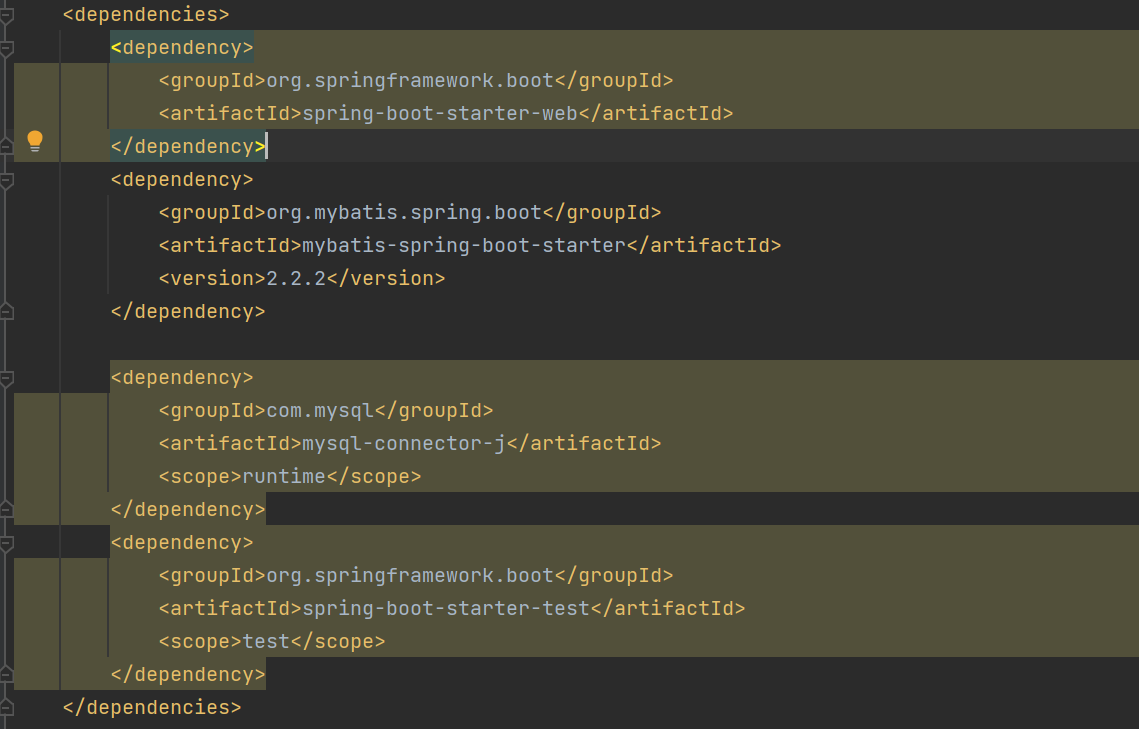Click the runtime scope value
1139x729 pixels.
(x=284, y=476)
